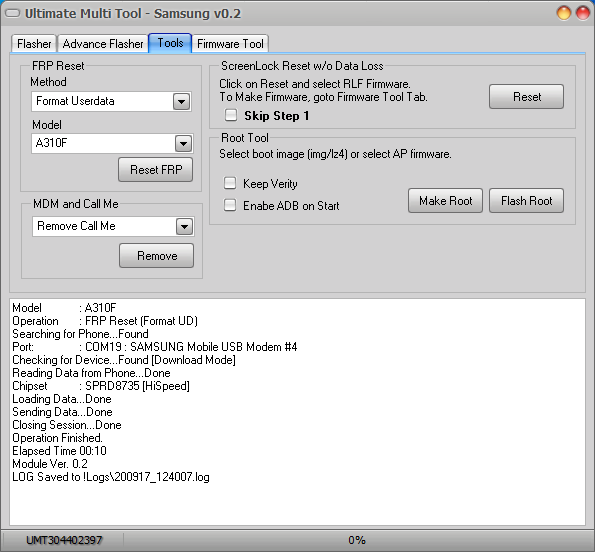Click the Remove Call Me combo field
The image size is (595, 552).
[113, 226]
